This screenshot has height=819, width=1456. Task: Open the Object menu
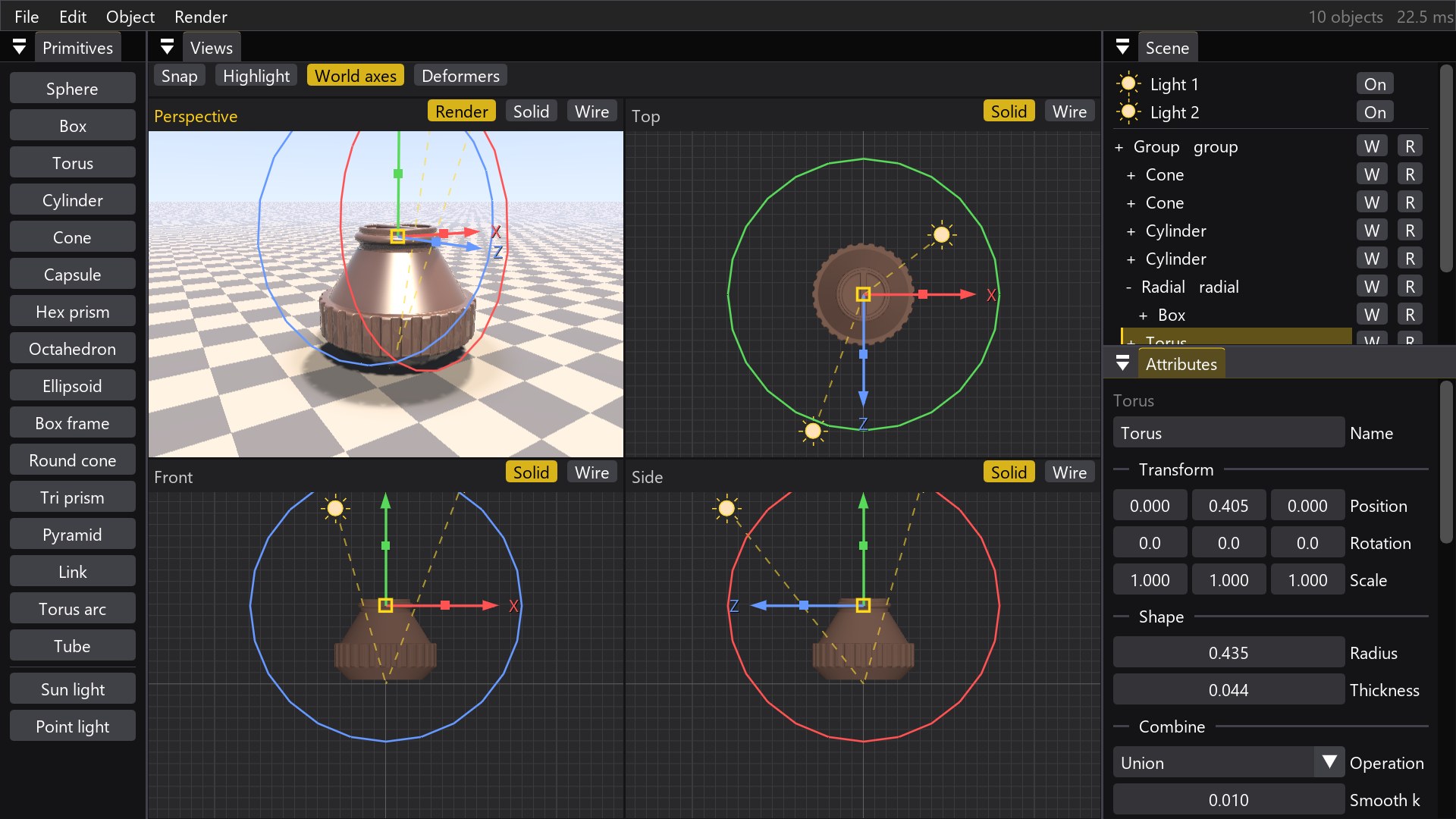click(130, 17)
